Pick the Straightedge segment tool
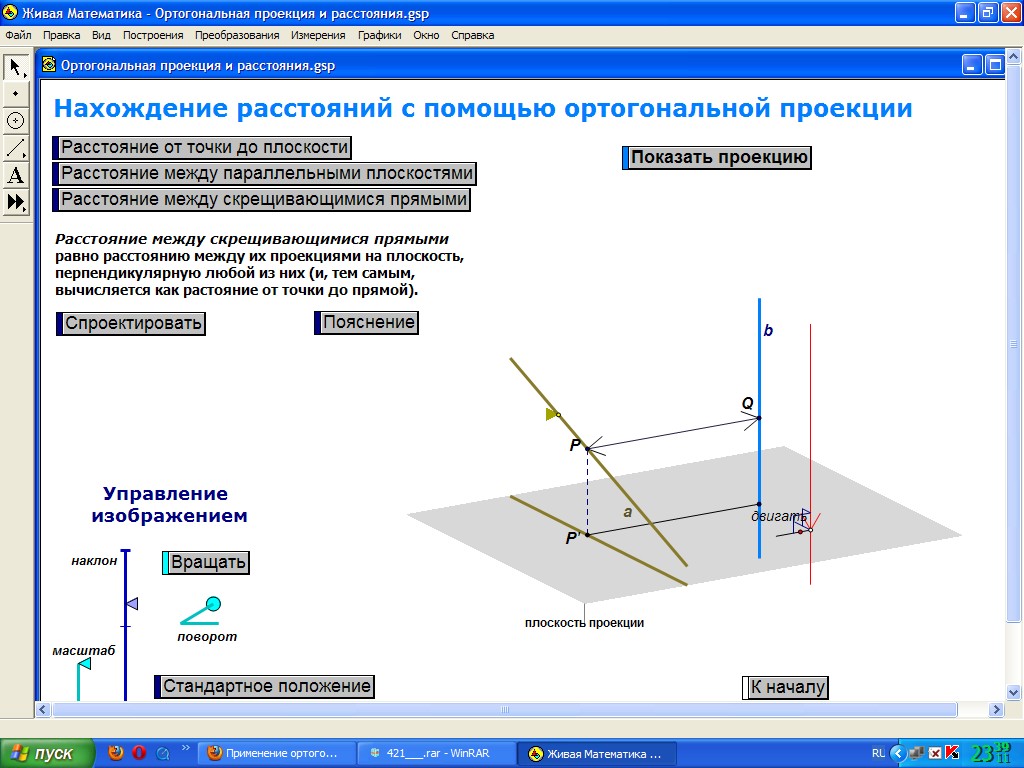 pyautogui.click(x=16, y=148)
